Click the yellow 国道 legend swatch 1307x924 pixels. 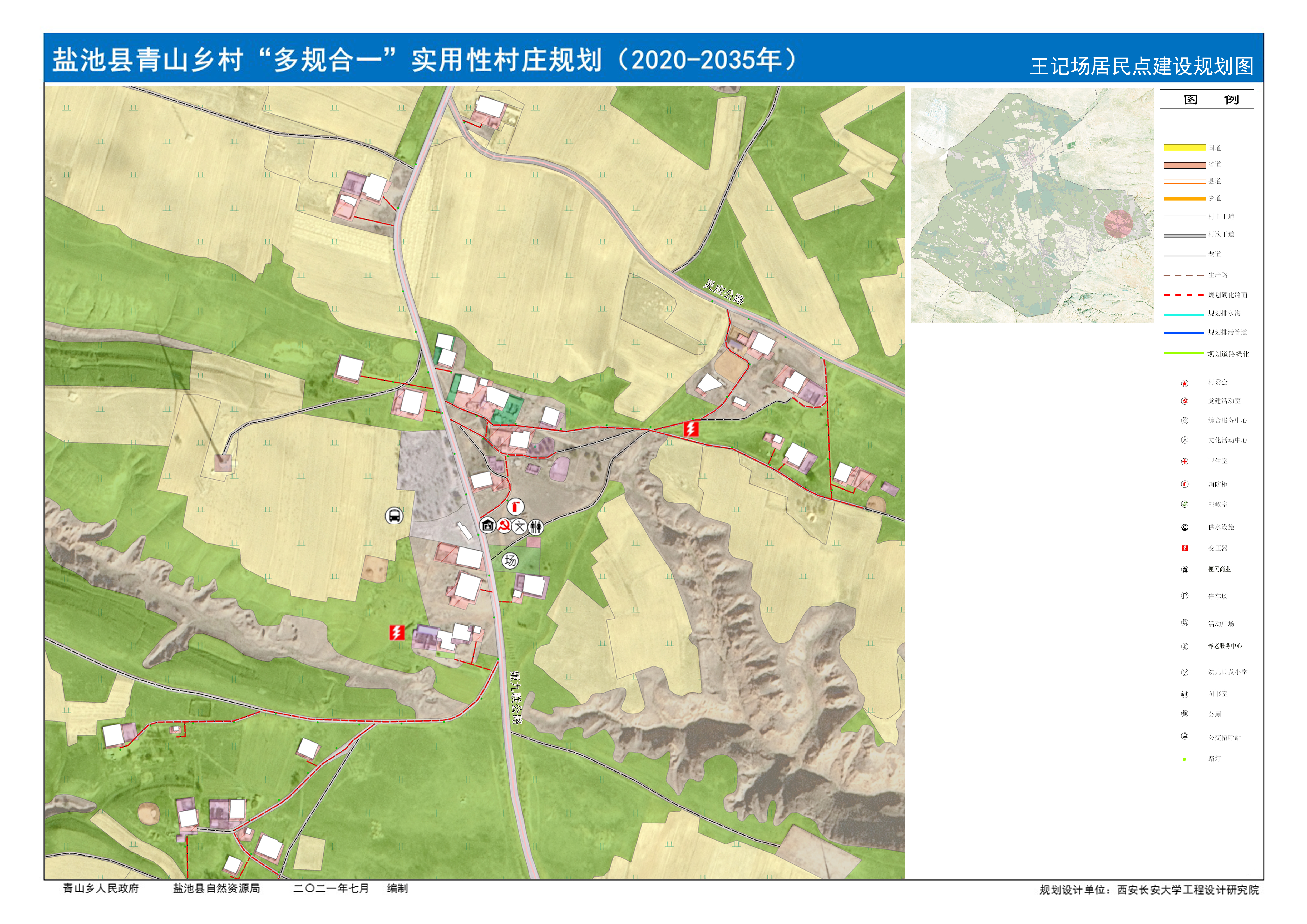coord(1185,147)
